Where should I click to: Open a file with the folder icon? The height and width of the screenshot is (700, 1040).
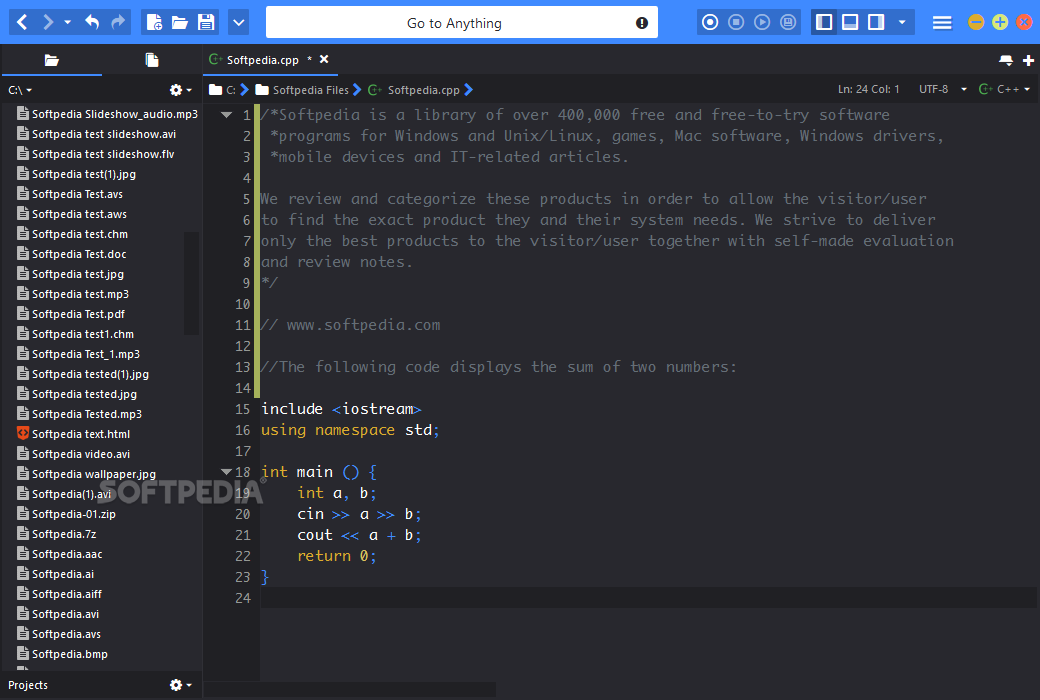180,23
